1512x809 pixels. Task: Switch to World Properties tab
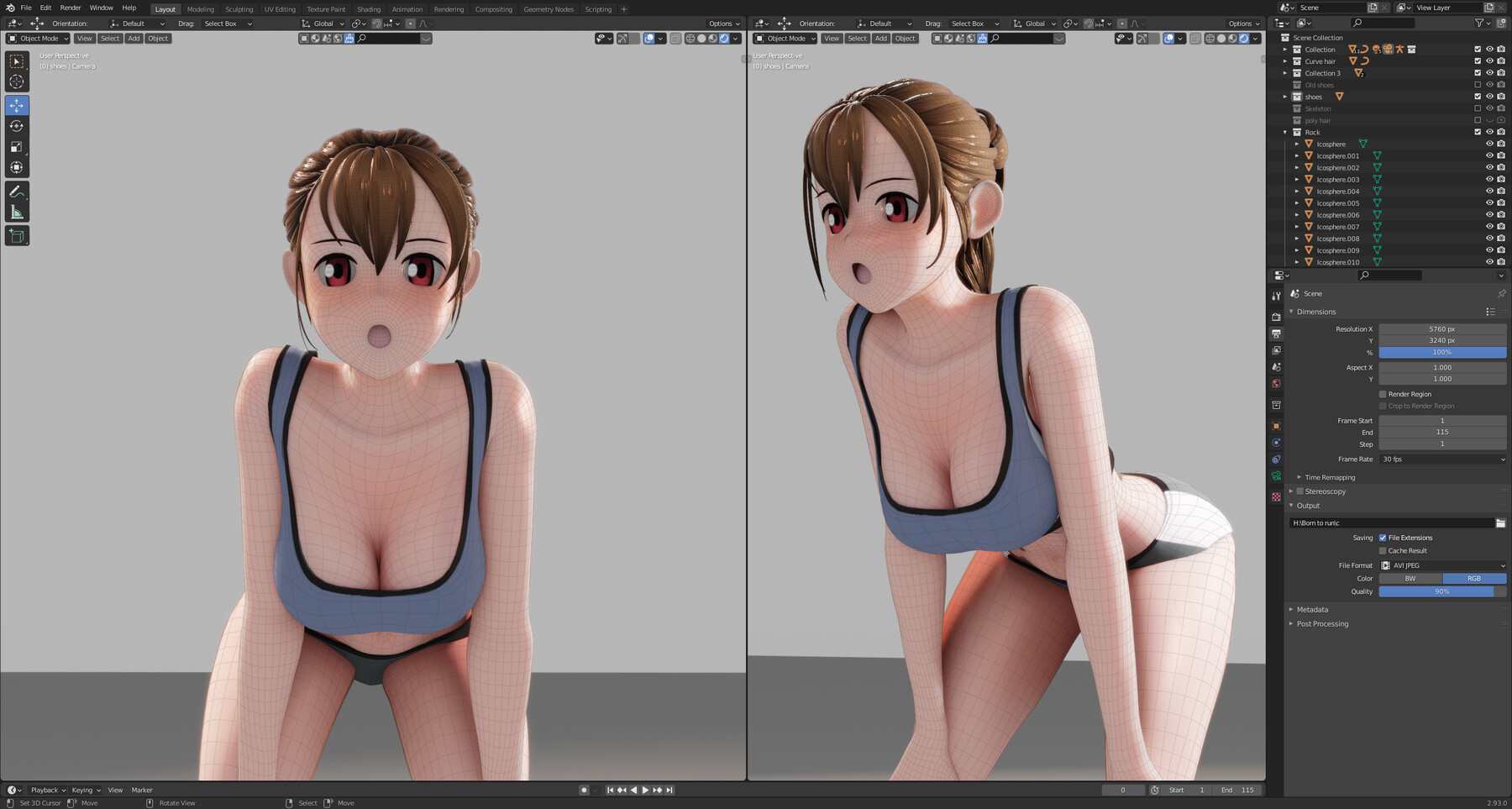(x=1276, y=384)
